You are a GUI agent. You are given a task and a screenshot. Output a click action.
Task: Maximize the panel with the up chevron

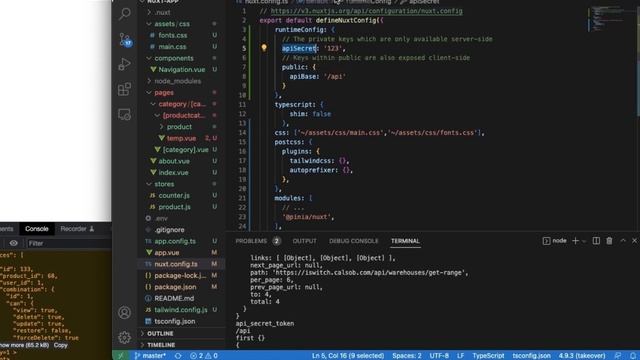(623, 241)
